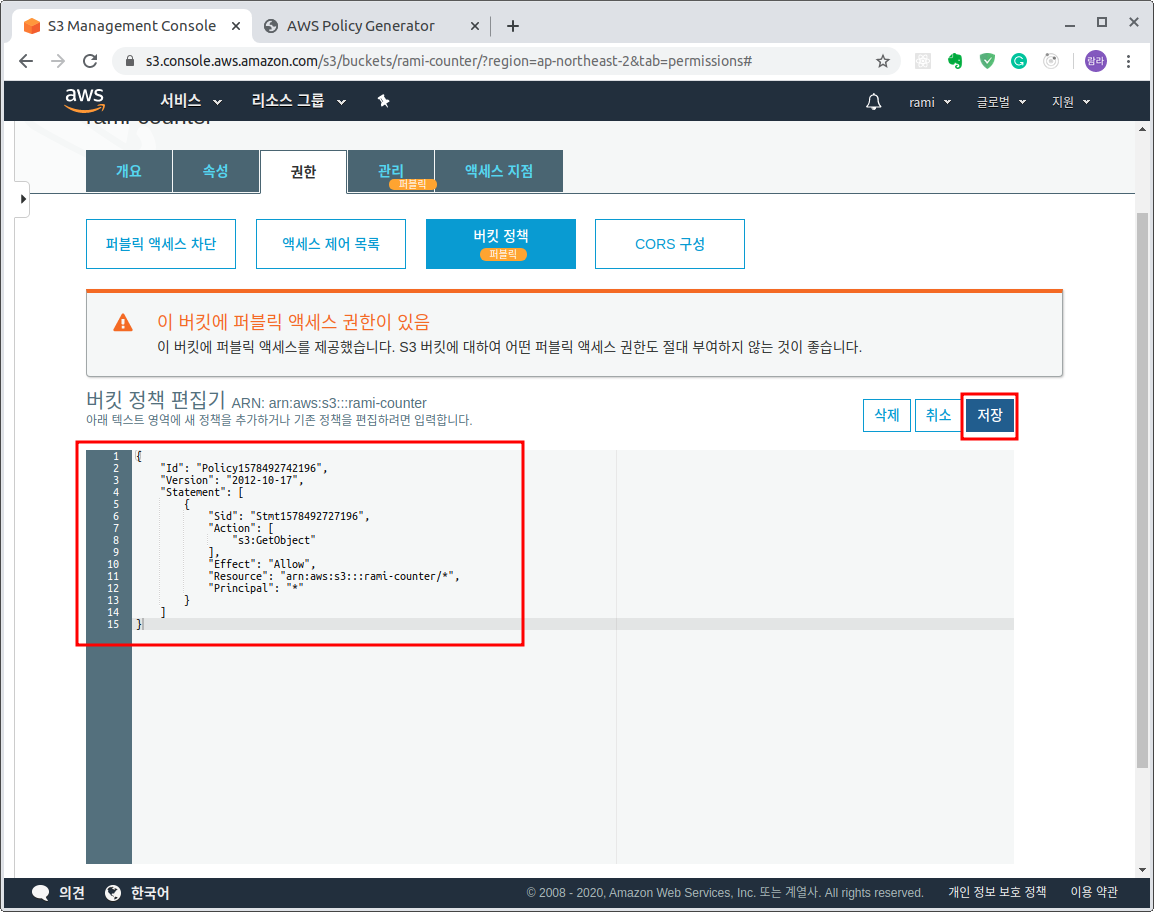Click the 한국어 language link

tap(150, 893)
